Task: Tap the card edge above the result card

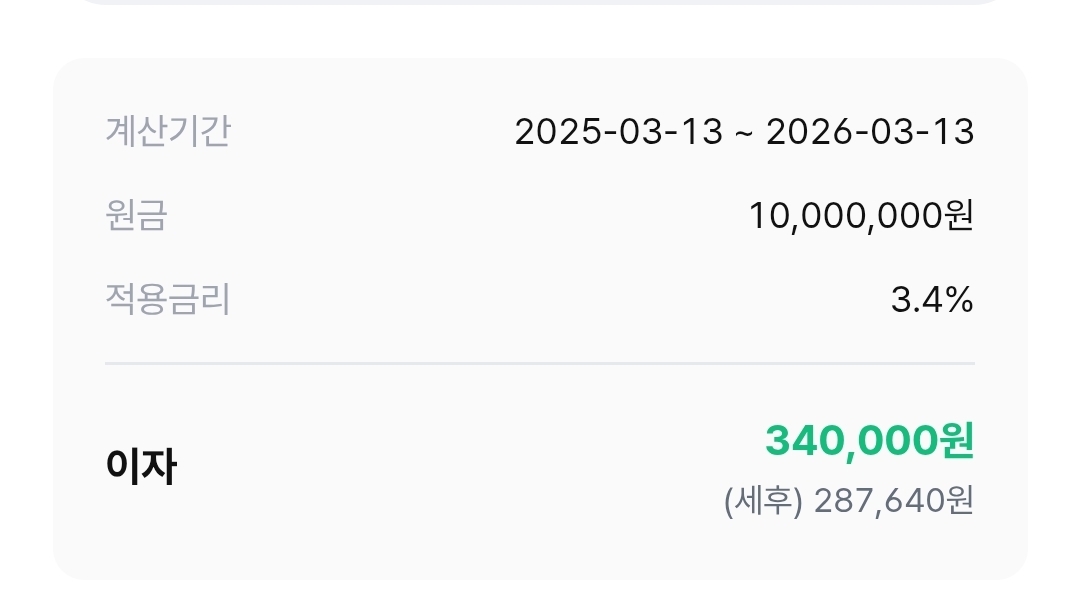Action: point(540,2)
